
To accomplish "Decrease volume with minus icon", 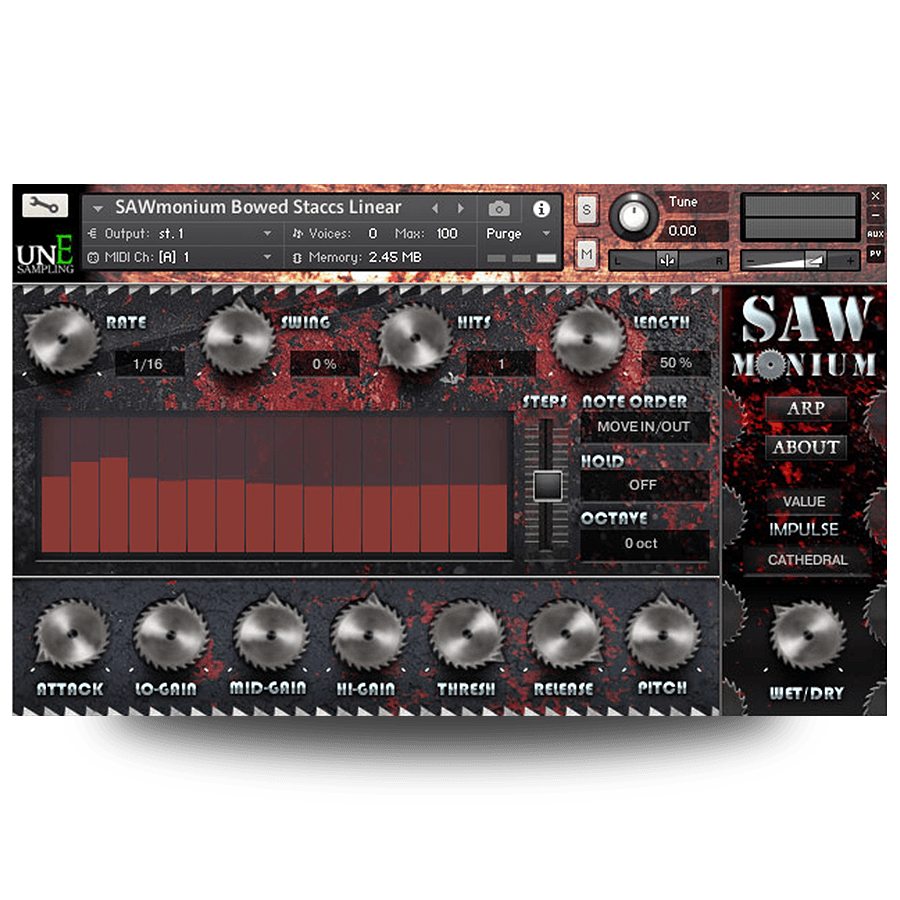I will [x=750, y=261].
